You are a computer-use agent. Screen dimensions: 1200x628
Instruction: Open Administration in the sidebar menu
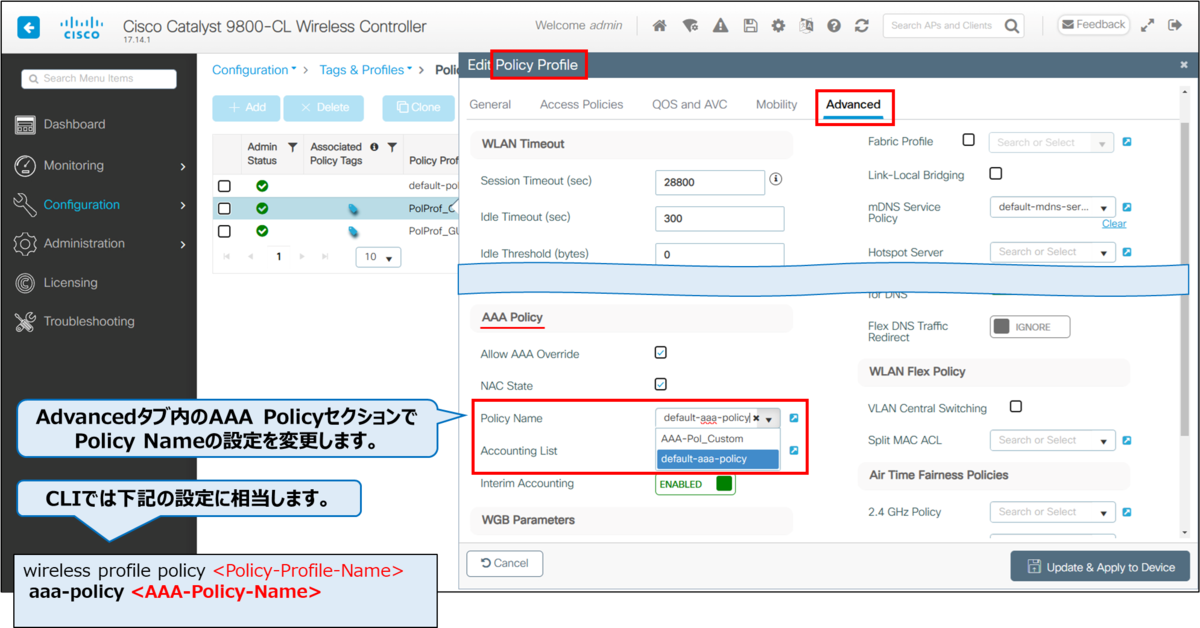[100, 243]
